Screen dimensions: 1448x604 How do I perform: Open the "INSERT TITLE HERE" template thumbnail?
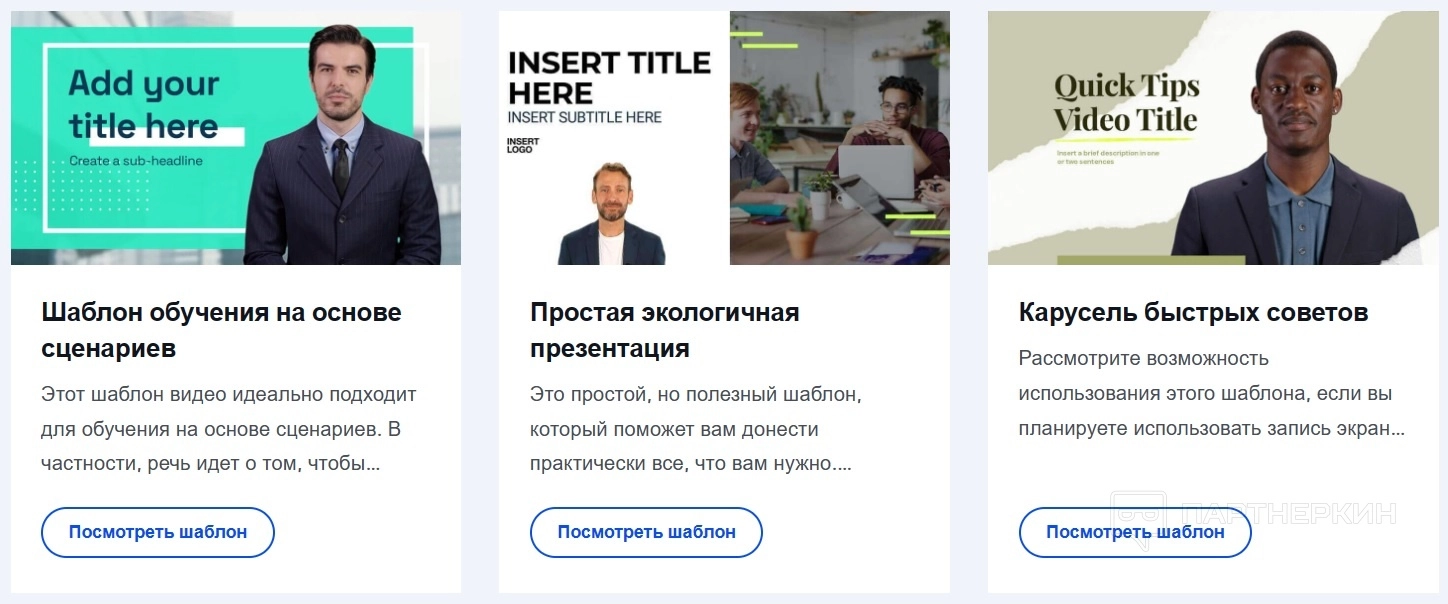(724, 138)
